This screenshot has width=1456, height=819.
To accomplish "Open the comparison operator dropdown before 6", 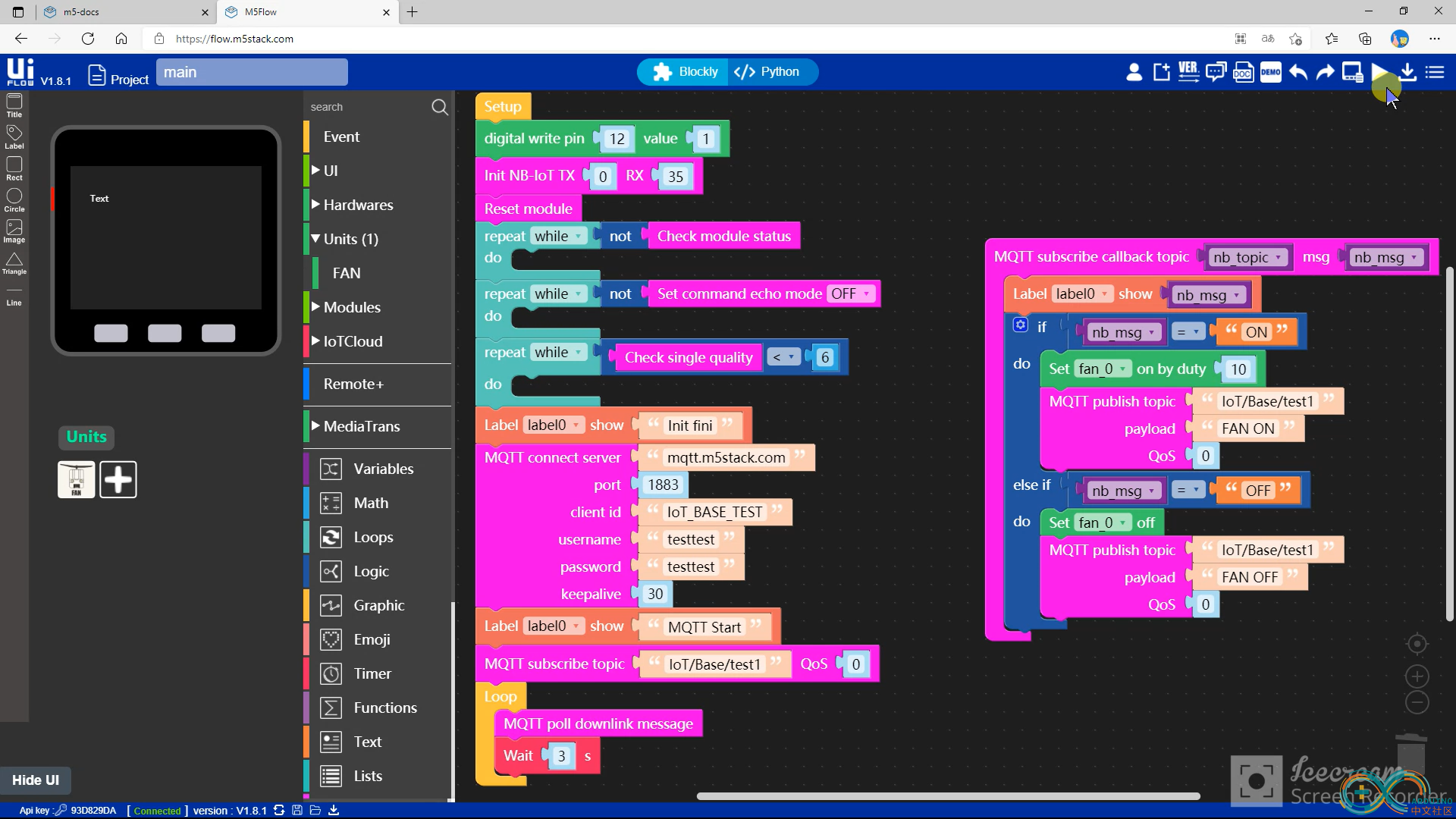I will 783,357.
